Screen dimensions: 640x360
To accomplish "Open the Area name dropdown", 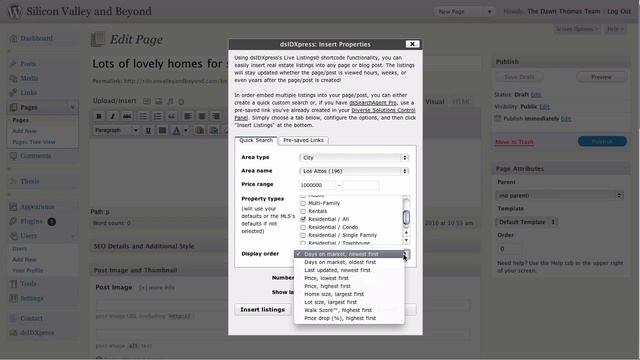I will tap(354, 171).
